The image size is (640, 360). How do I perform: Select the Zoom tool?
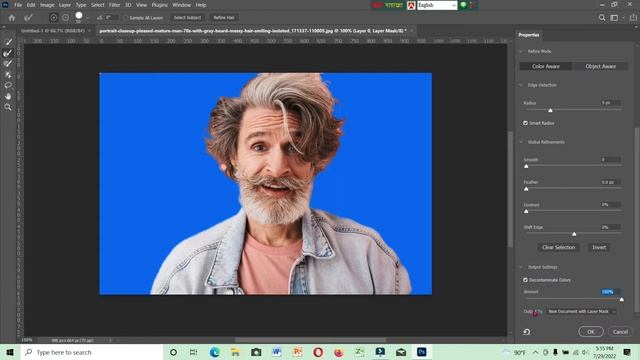8,107
